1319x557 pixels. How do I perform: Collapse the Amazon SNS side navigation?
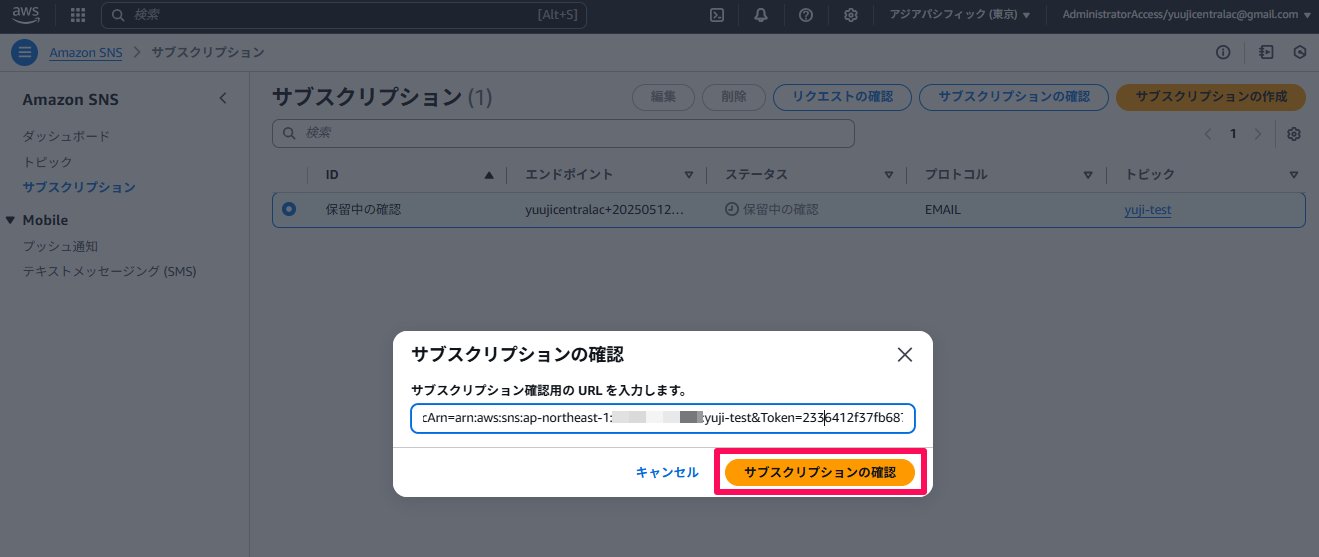(223, 98)
